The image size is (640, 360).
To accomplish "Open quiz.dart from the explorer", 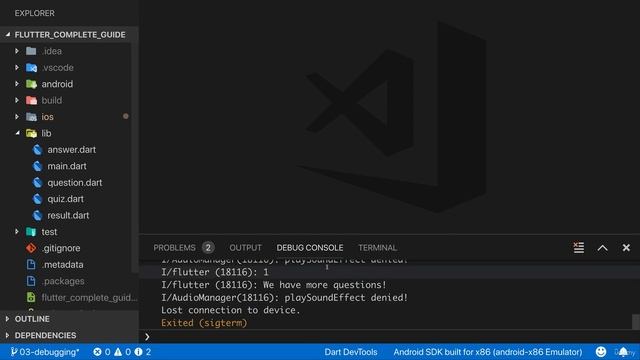I will 65,199.
